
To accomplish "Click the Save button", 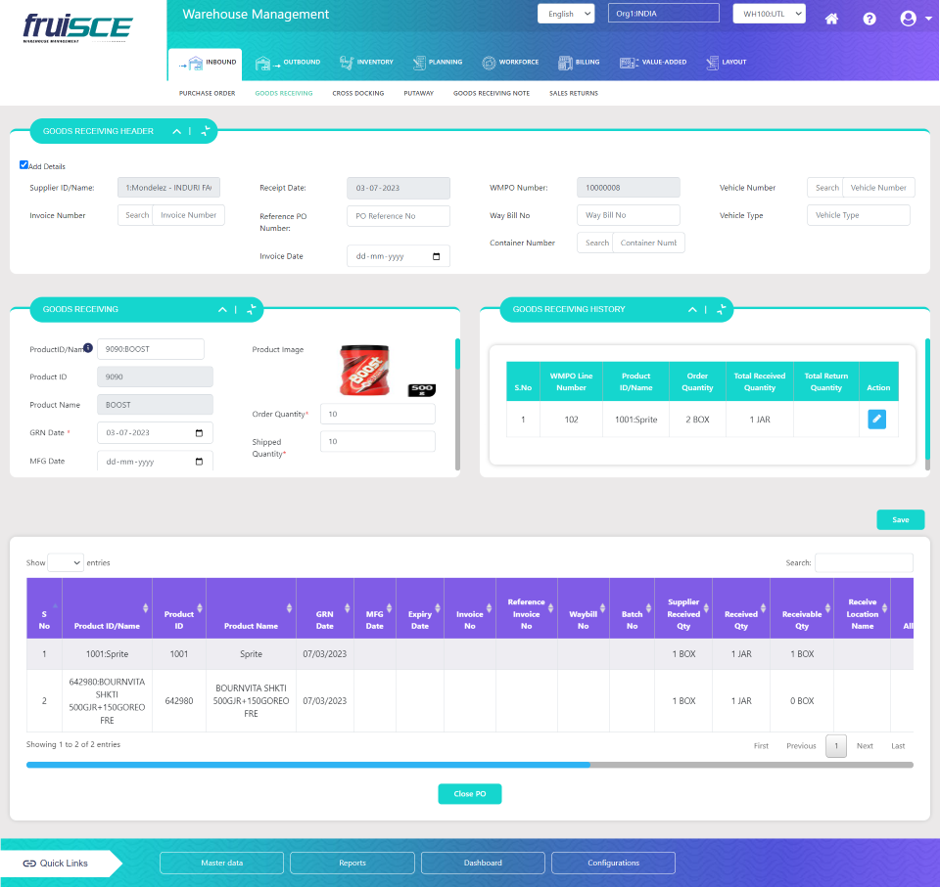I will pos(900,520).
